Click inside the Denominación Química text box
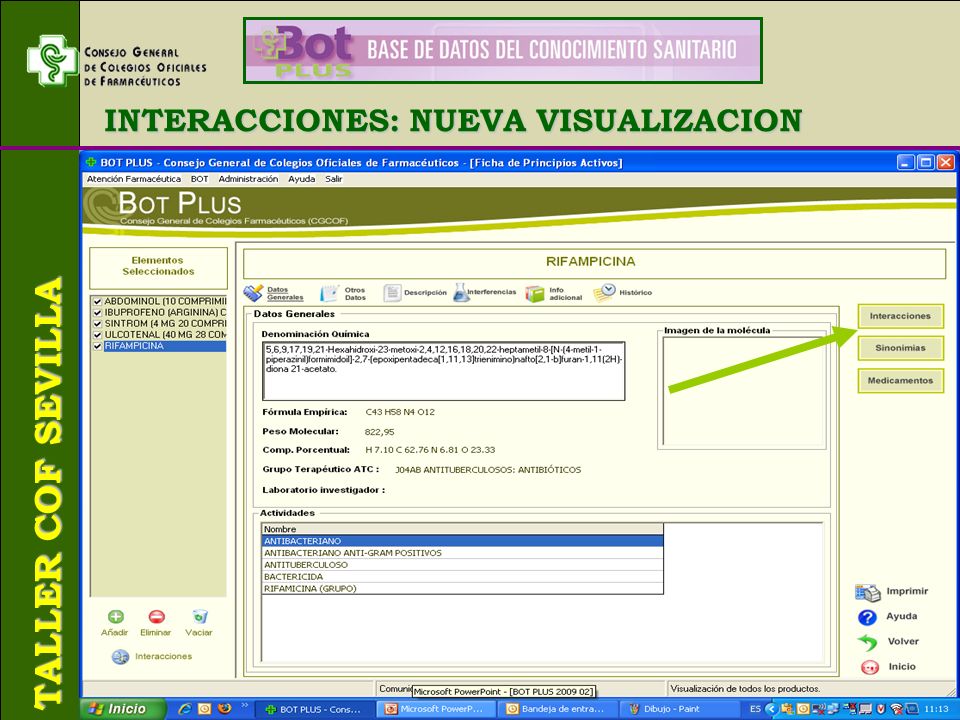The height and width of the screenshot is (720, 960). [x=444, y=371]
